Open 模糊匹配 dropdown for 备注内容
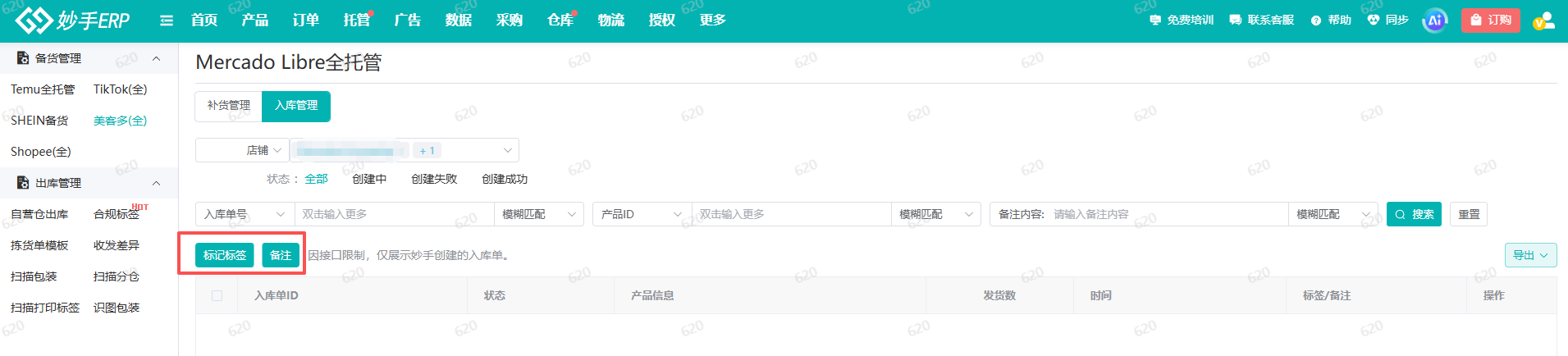 [1333, 214]
